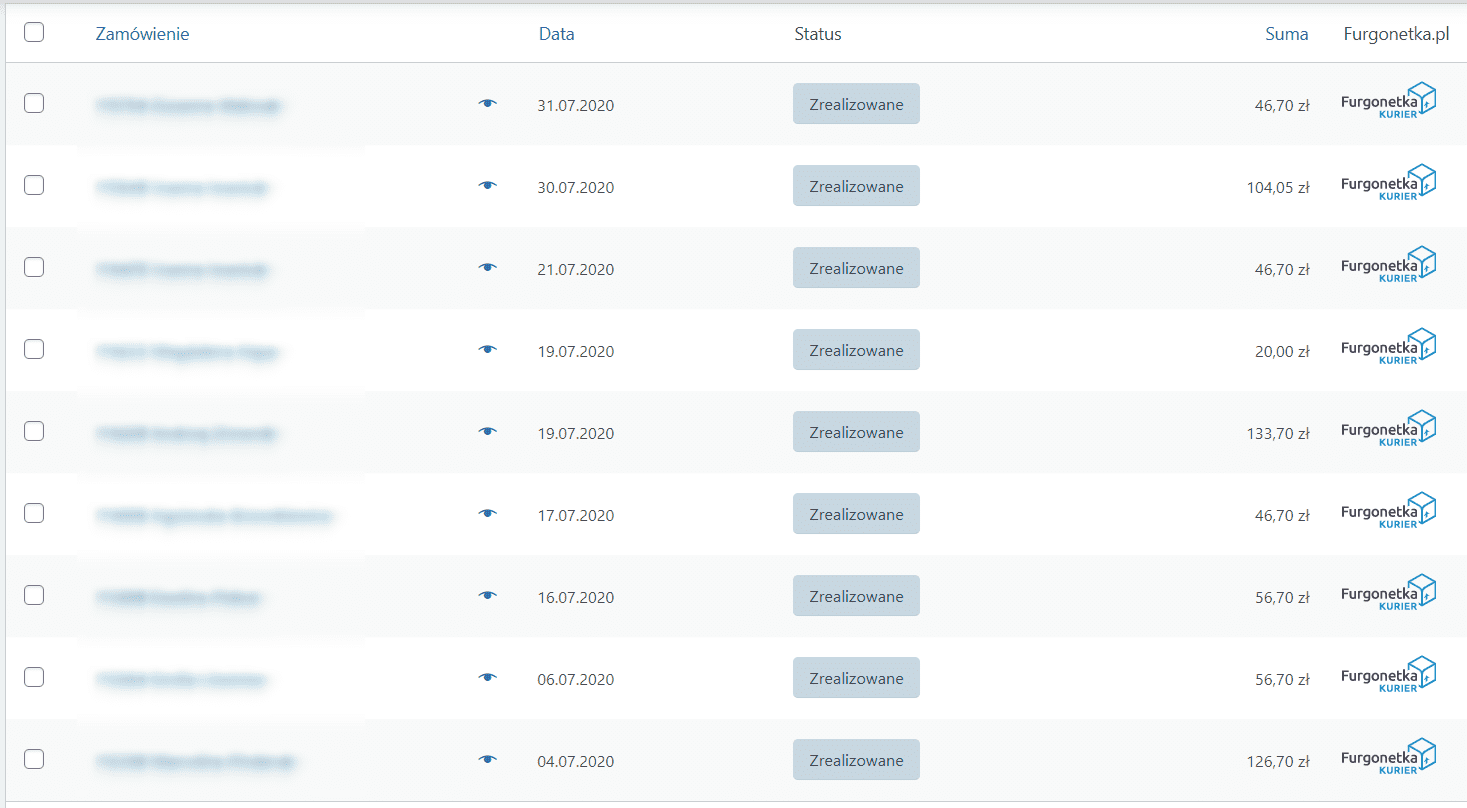Click Furgonetka Kurier icon in 16.07.2020 row

[x=1388, y=595]
